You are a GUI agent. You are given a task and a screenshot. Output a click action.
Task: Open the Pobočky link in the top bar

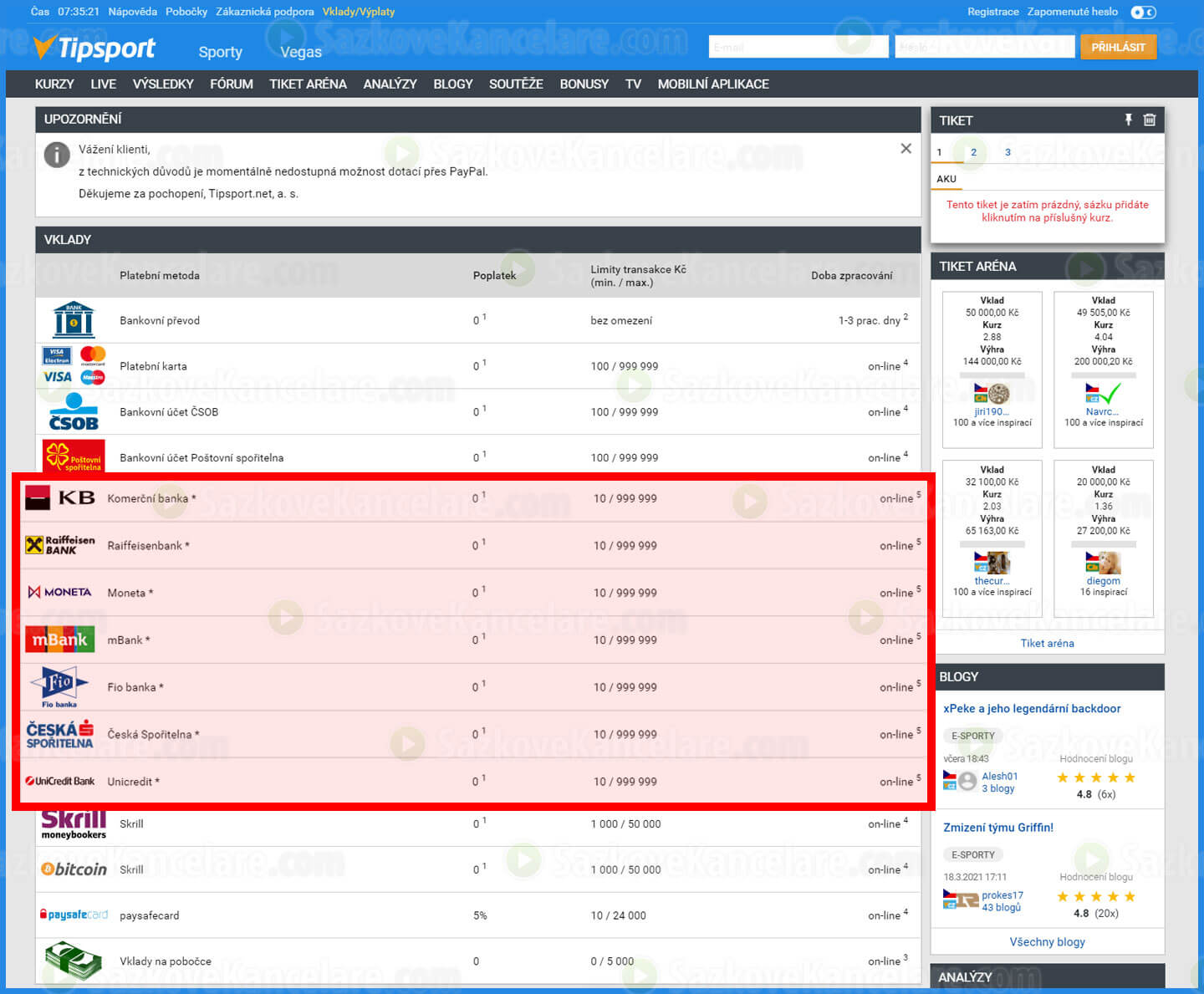pyautogui.click(x=186, y=12)
